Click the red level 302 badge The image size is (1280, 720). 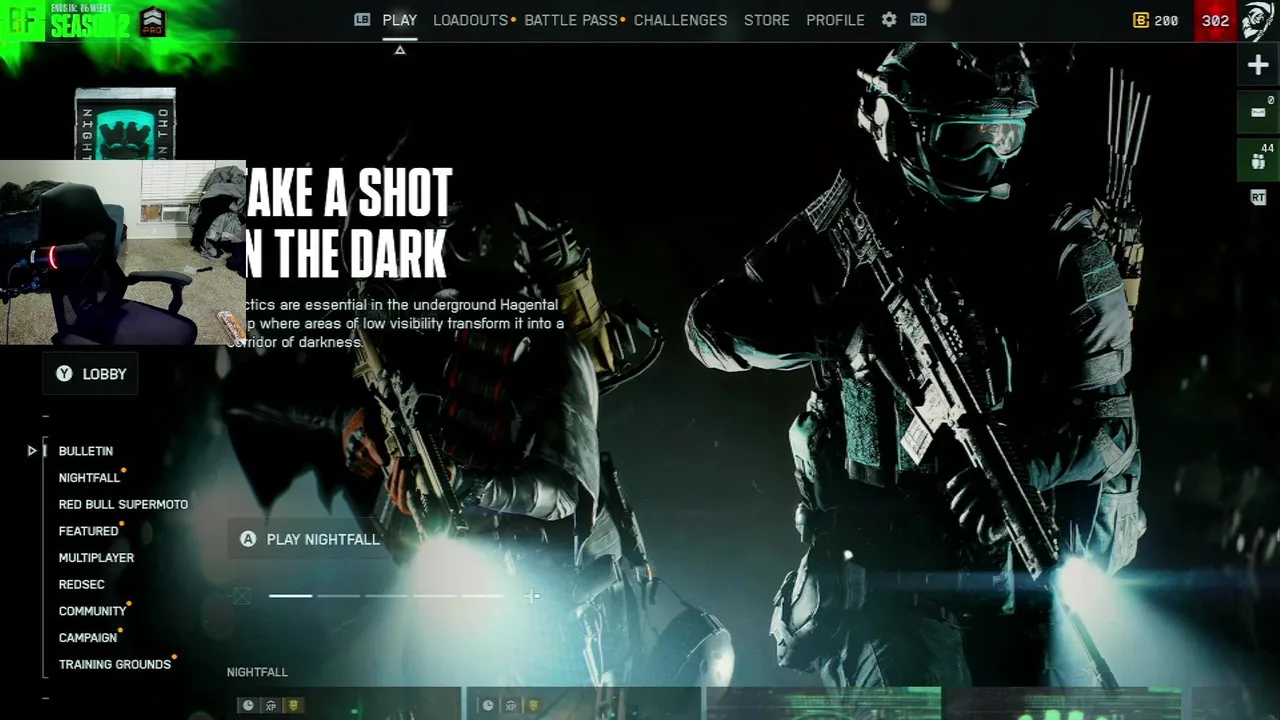[1215, 21]
